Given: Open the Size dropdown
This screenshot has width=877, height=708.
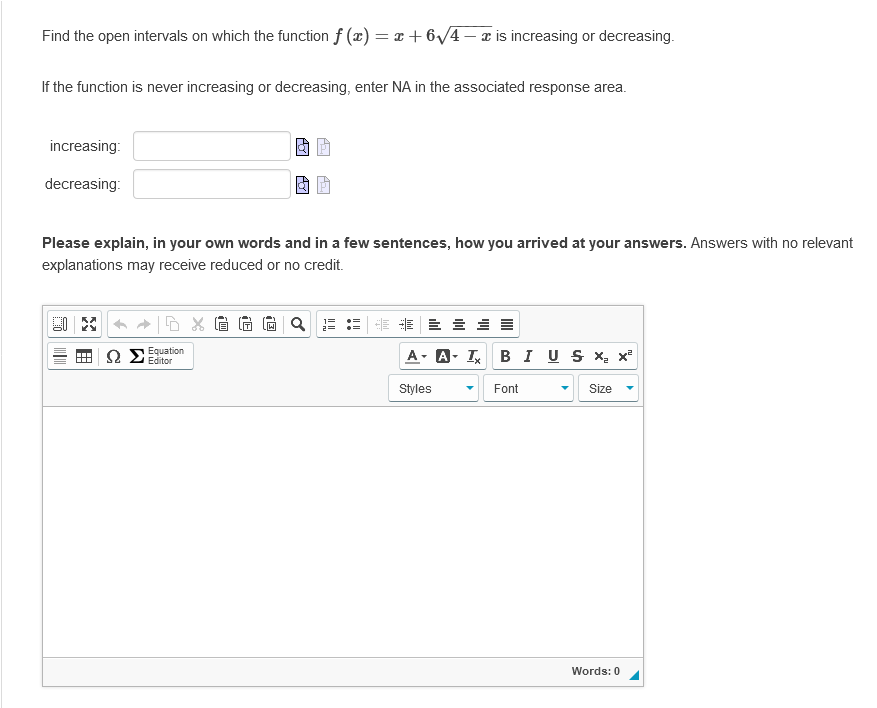Looking at the screenshot, I should pyautogui.click(x=607, y=388).
